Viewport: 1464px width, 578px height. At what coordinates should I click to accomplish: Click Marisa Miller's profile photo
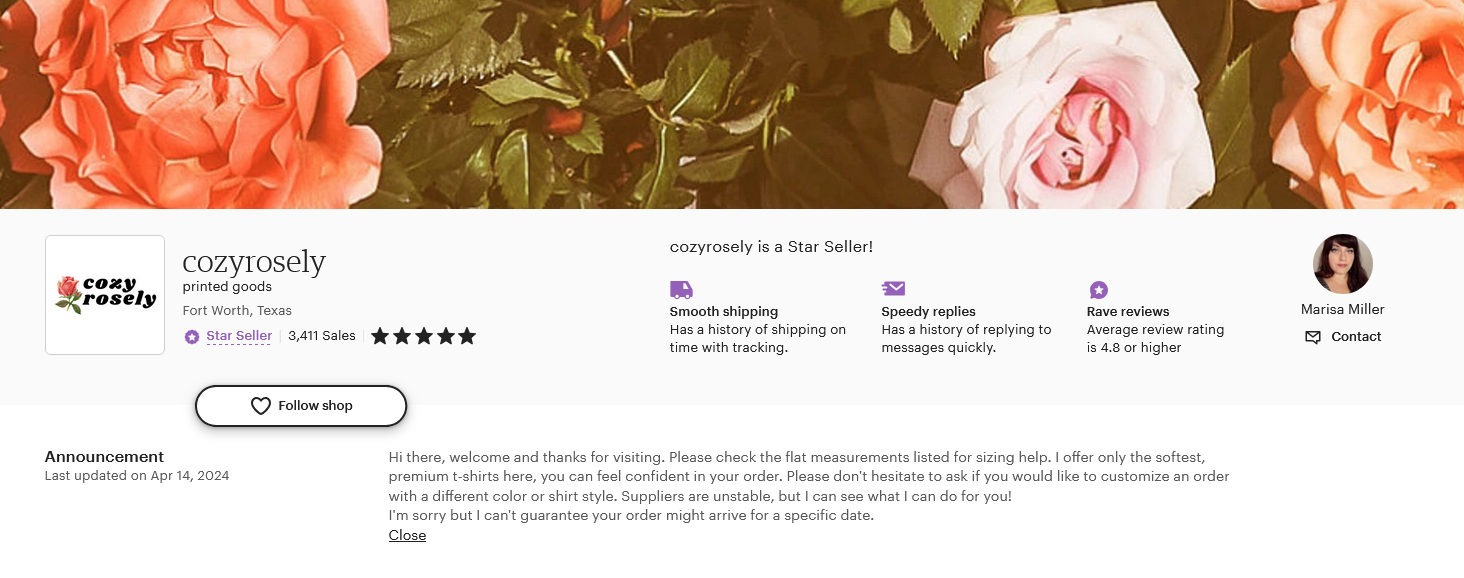click(x=1342, y=264)
